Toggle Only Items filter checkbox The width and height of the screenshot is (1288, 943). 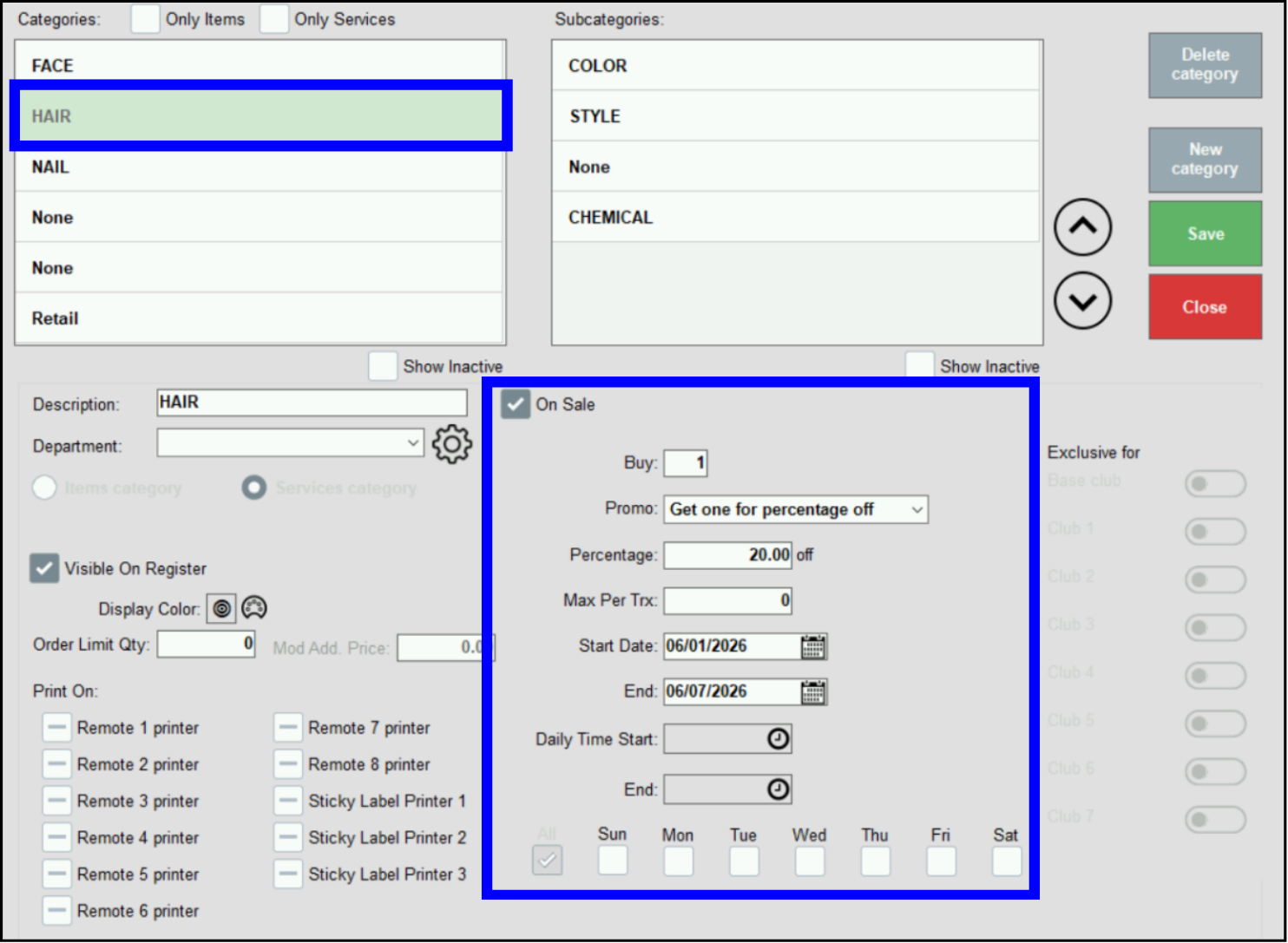145,18
